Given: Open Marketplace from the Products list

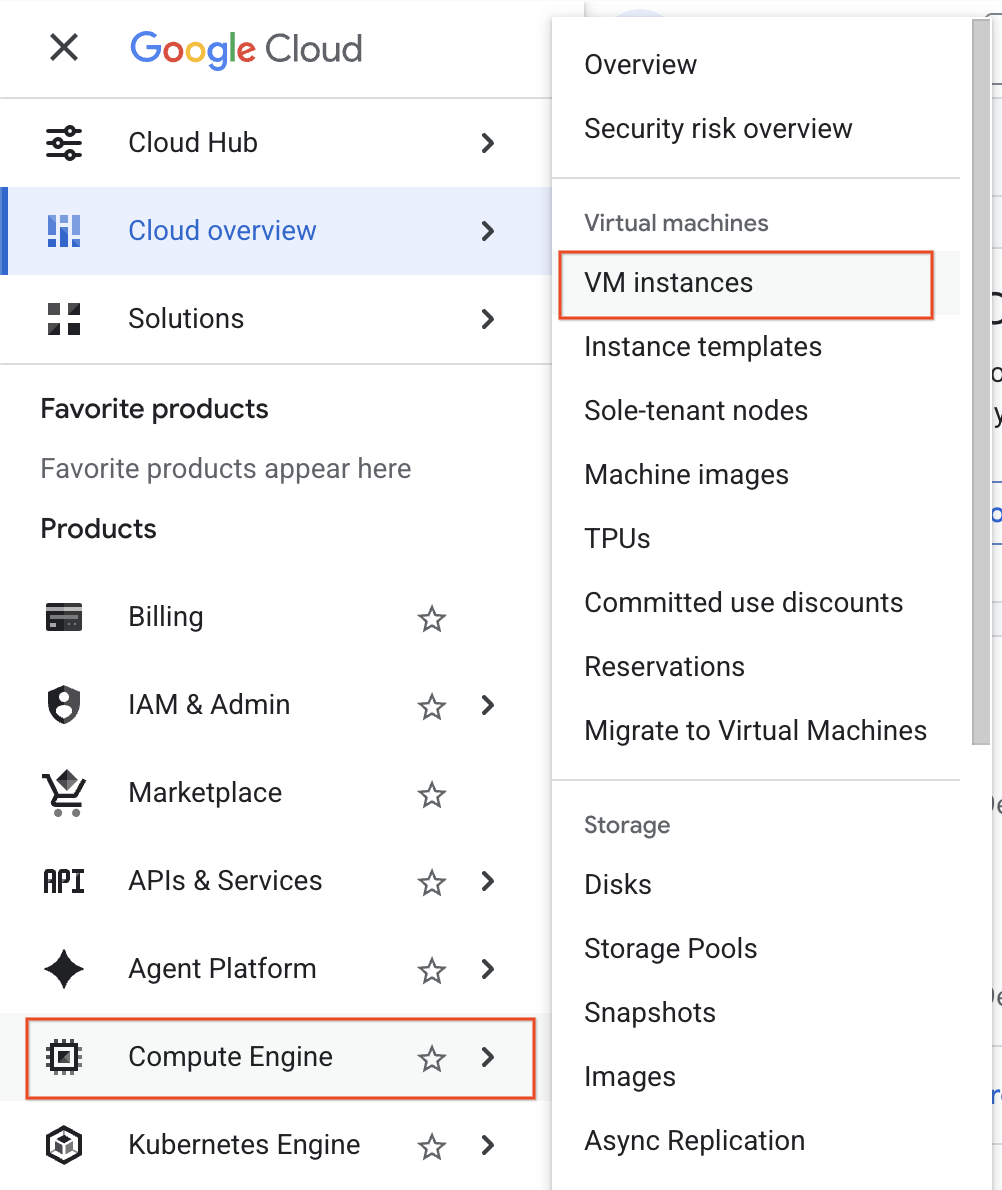Looking at the screenshot, I should click(x=276, y=793).
